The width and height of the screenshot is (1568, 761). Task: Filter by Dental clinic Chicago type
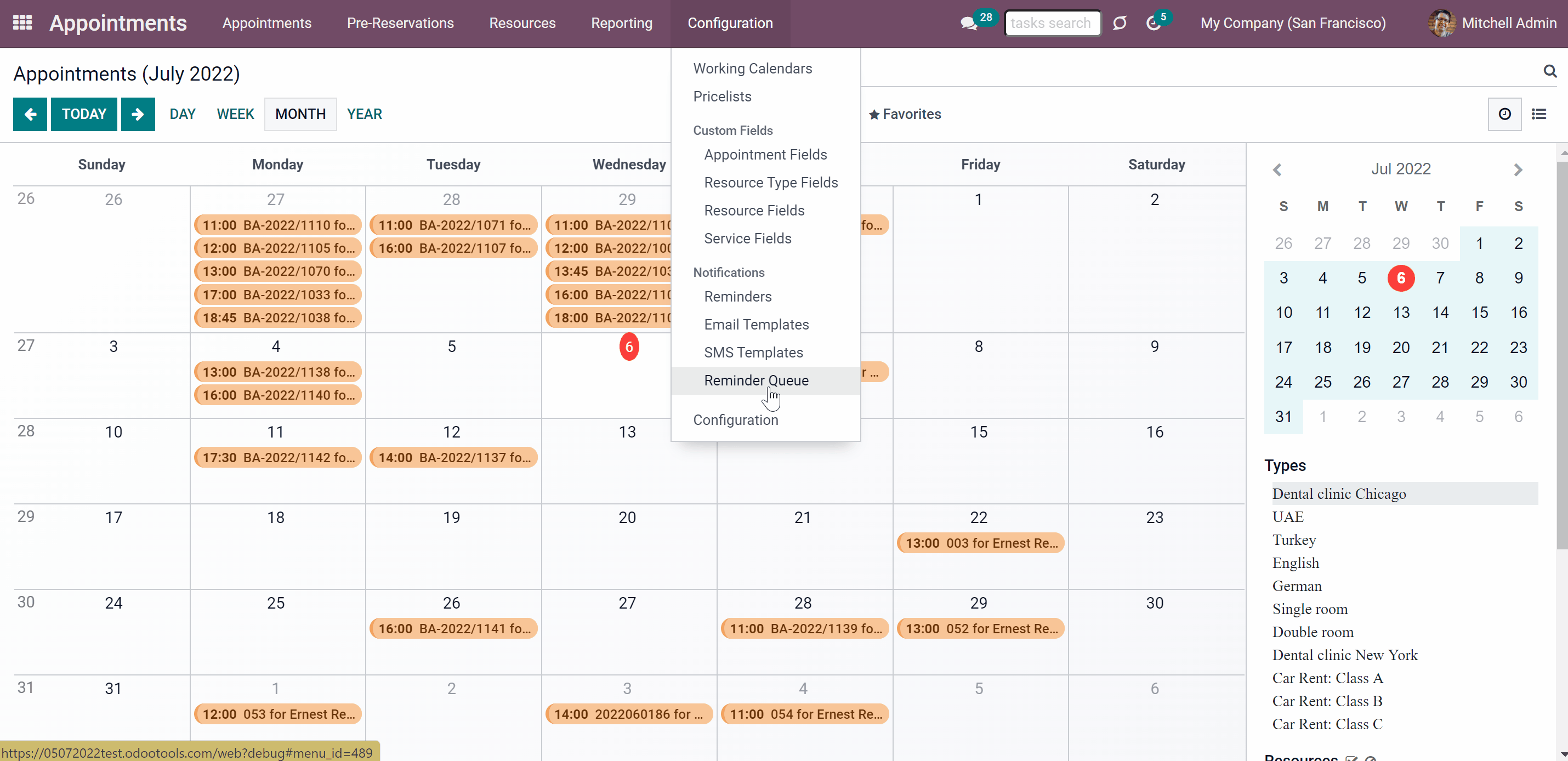tap(1404, 494)
